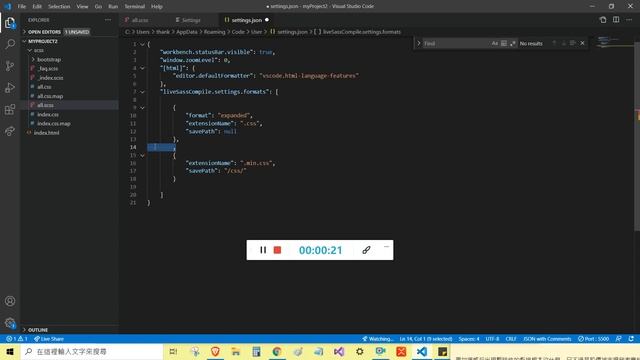This screenshot has height=360, width=640.
Task: Toggle Find in Selection
Action: [573, 43]
